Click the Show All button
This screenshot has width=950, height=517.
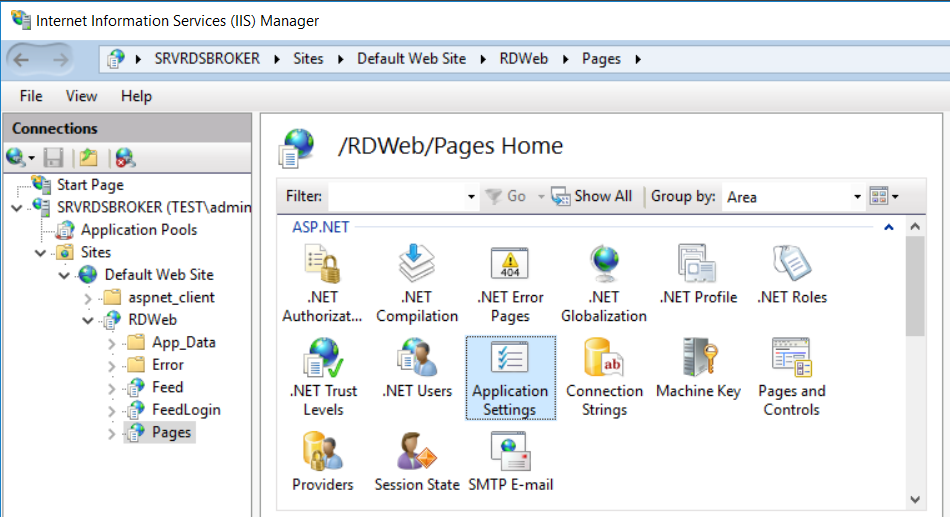point(592,197)
